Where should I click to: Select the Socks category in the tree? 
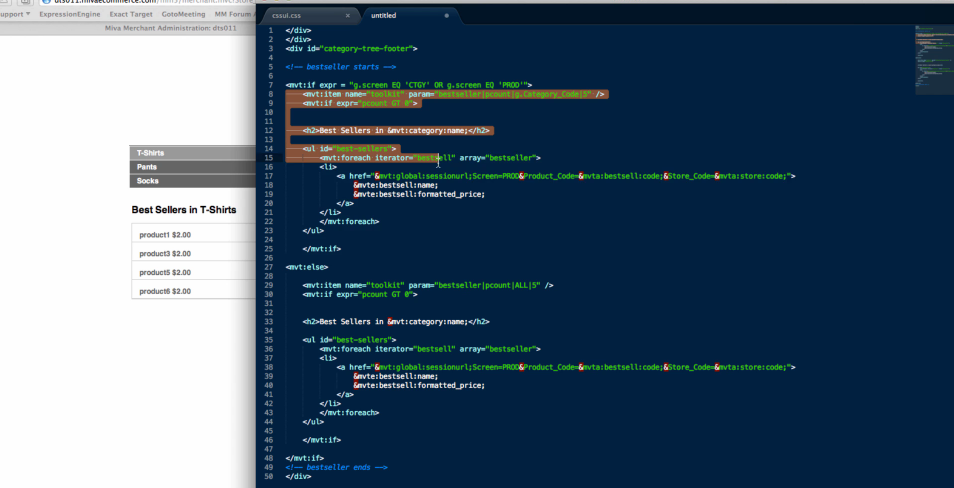pos(193,181)
